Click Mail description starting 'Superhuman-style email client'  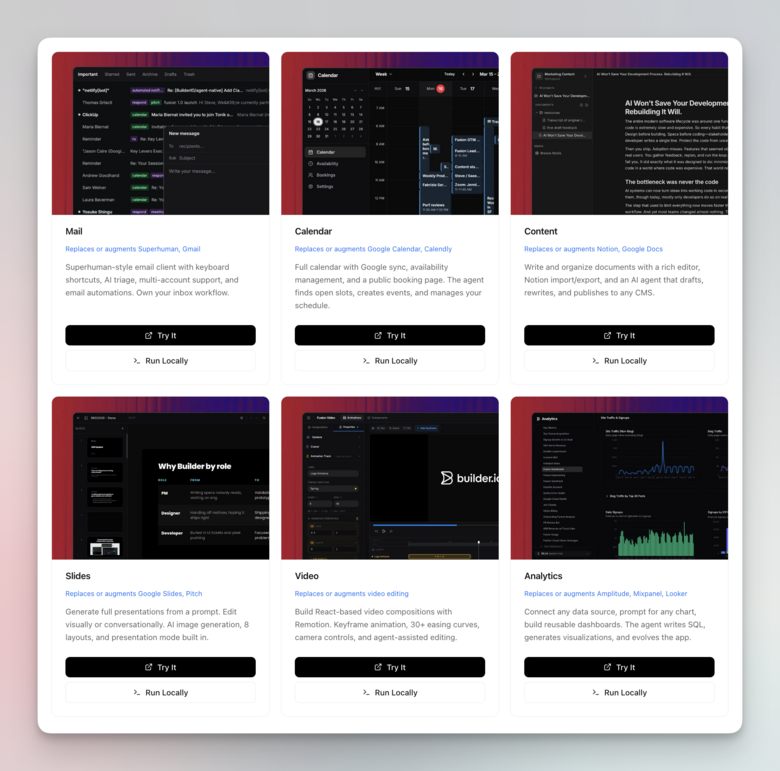point(152,280)
